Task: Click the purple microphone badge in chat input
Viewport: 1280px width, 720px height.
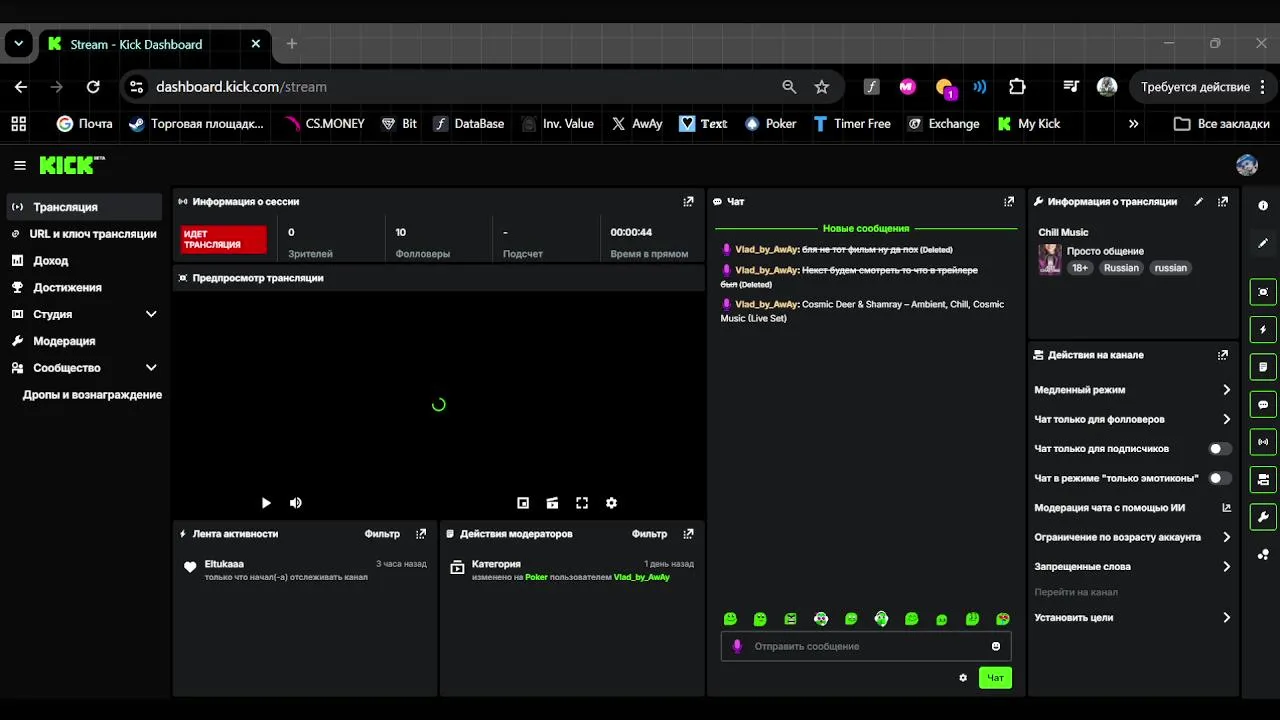Action: click(738, 646)
